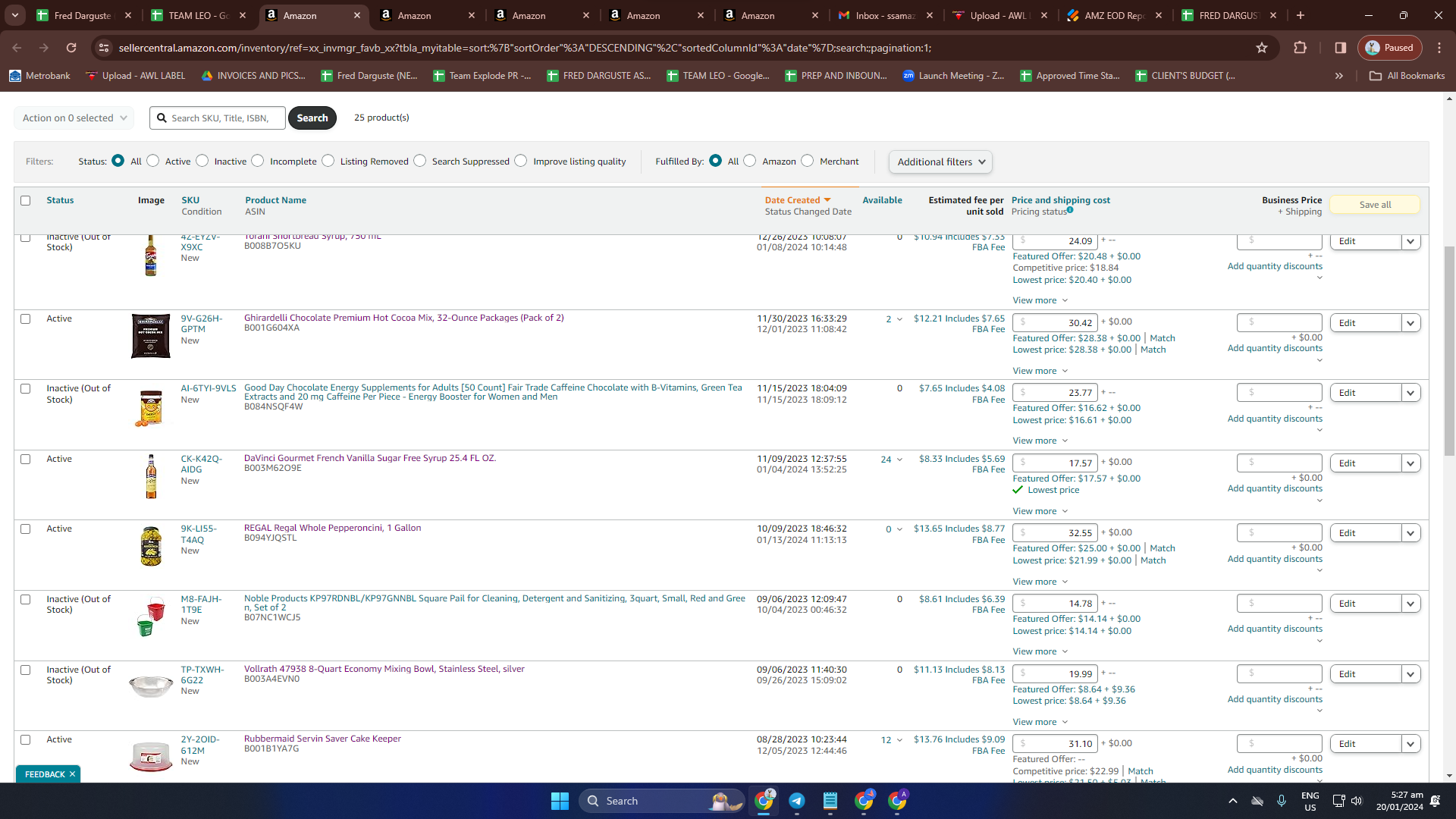This screenshot has width=1456, height=819.
Task: Filter by Fulfilled By Amazon
Action: pyautogui.click(x=750, y=161)
